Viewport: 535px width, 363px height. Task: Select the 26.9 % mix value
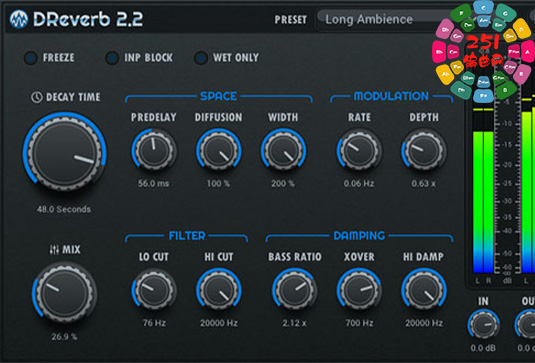(x=64, y=337)
